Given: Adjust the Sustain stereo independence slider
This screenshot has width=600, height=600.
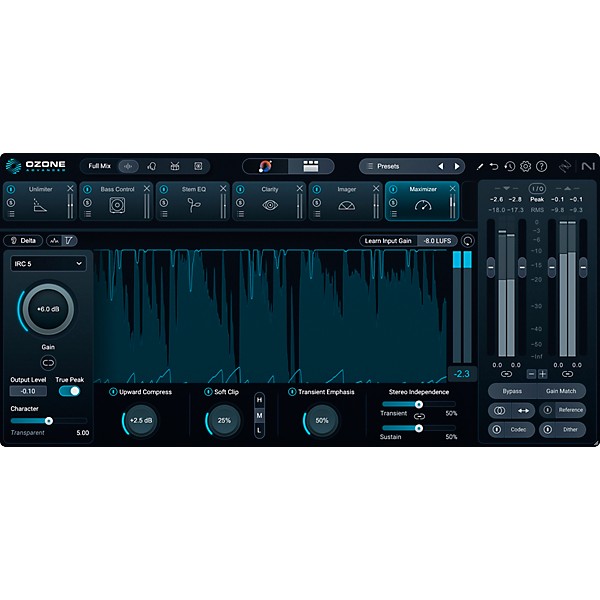Looking at the screenshot, I should click(x=419, y=428).
